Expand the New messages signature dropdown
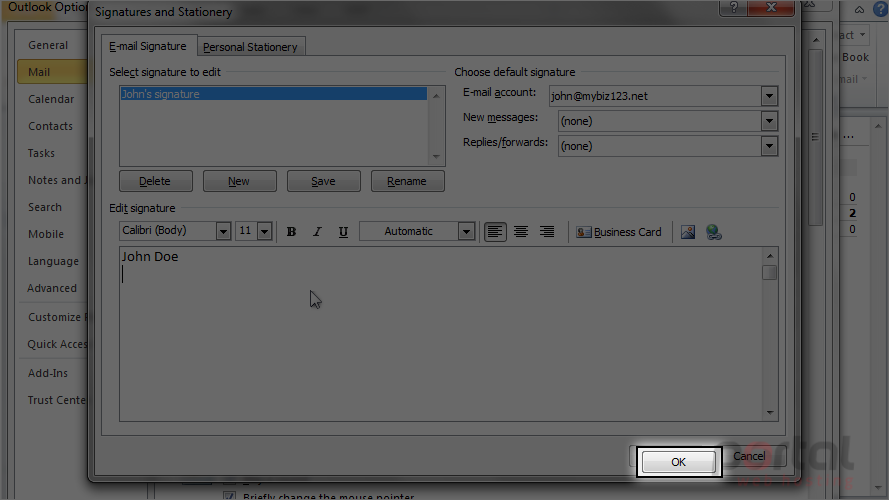 (769, 121)
